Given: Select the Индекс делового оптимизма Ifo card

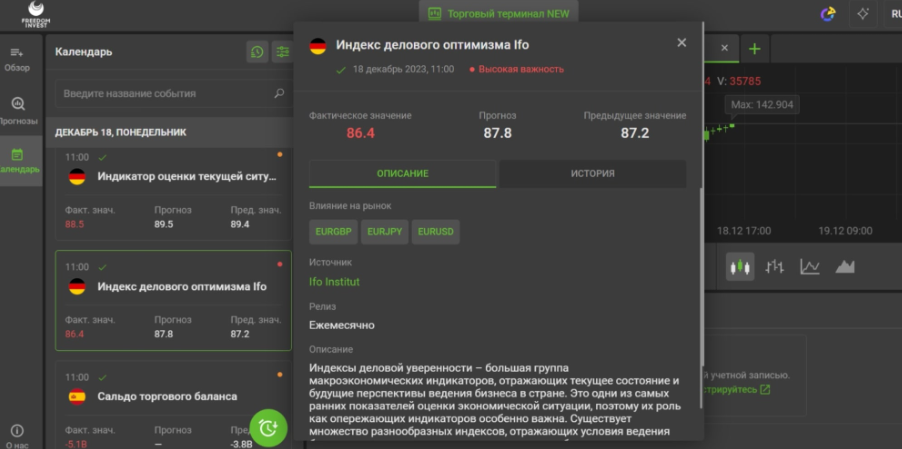Looking at the screenshot, I should (173, 300).
